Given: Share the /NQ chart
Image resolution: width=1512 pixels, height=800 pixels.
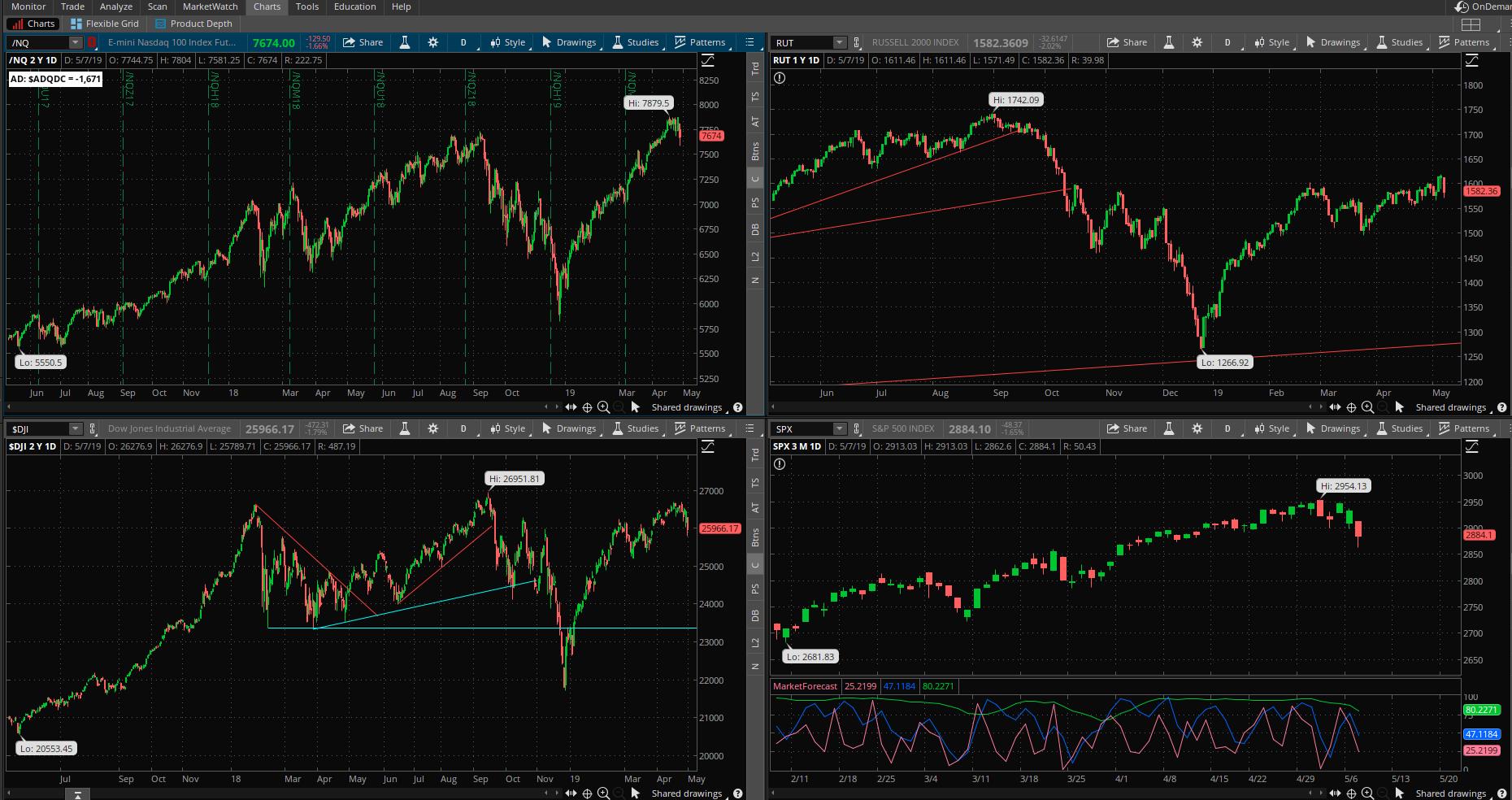Looking at the screenshot, I should coord(363,42).
